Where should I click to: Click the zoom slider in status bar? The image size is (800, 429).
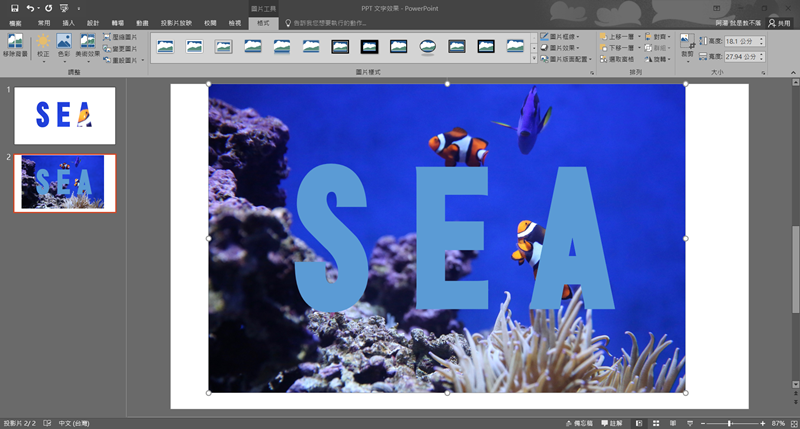[730, 423]
